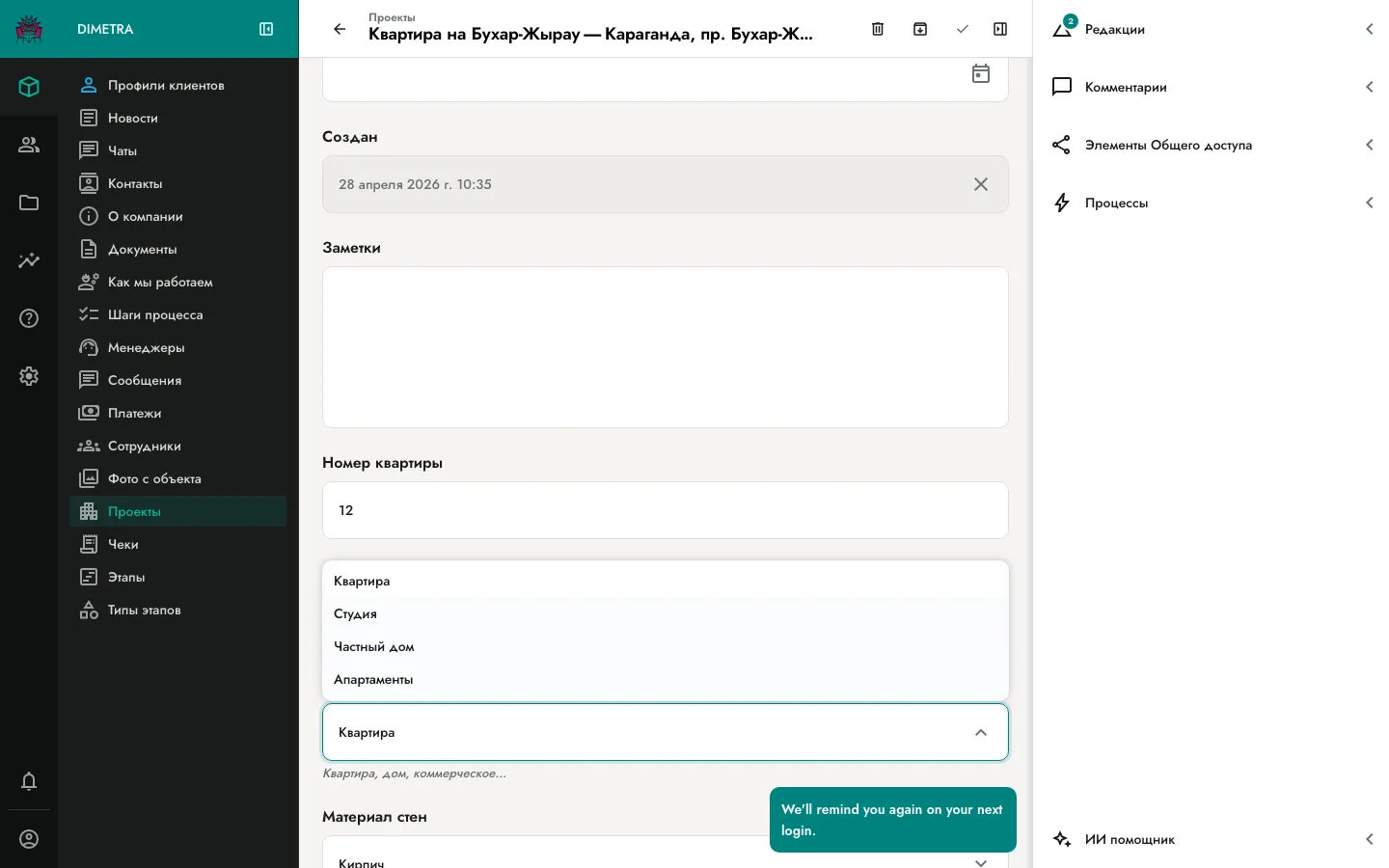Click the ИИ помощник sparkle icon
The height and width of the screenshot is (868, 1389).
[1062, 839]
